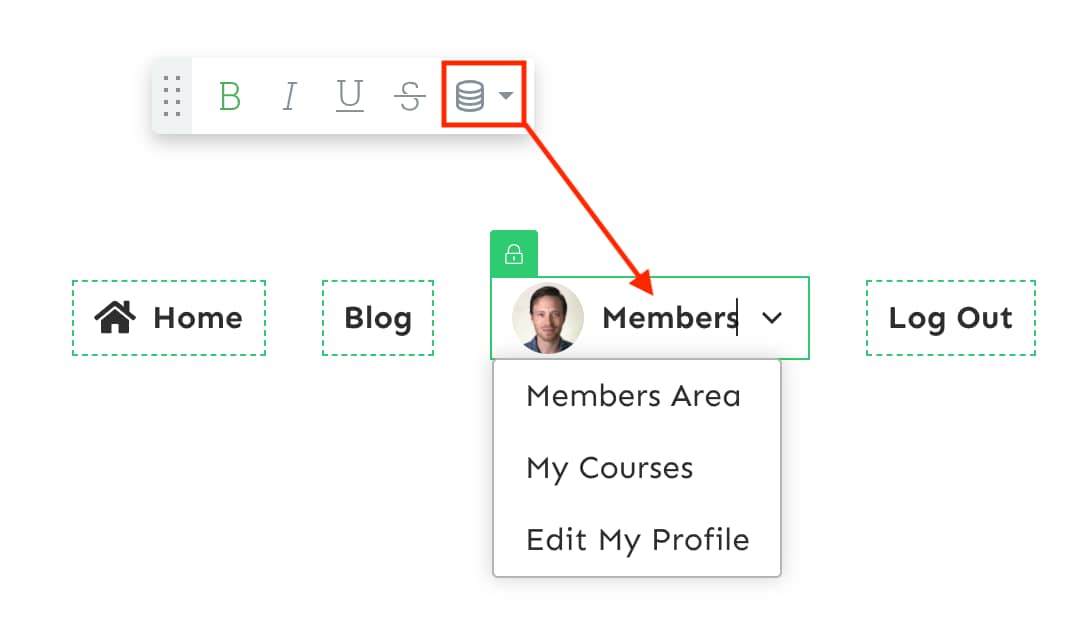Open the dropdown arrow beside the database icon
1066x638 pixels.
click(506, 96)
